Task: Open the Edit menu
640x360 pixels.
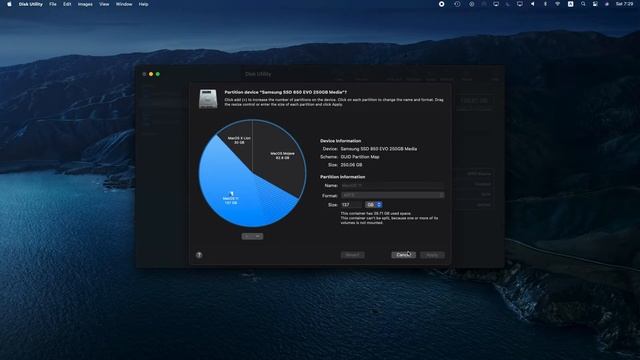Action: 67,4
